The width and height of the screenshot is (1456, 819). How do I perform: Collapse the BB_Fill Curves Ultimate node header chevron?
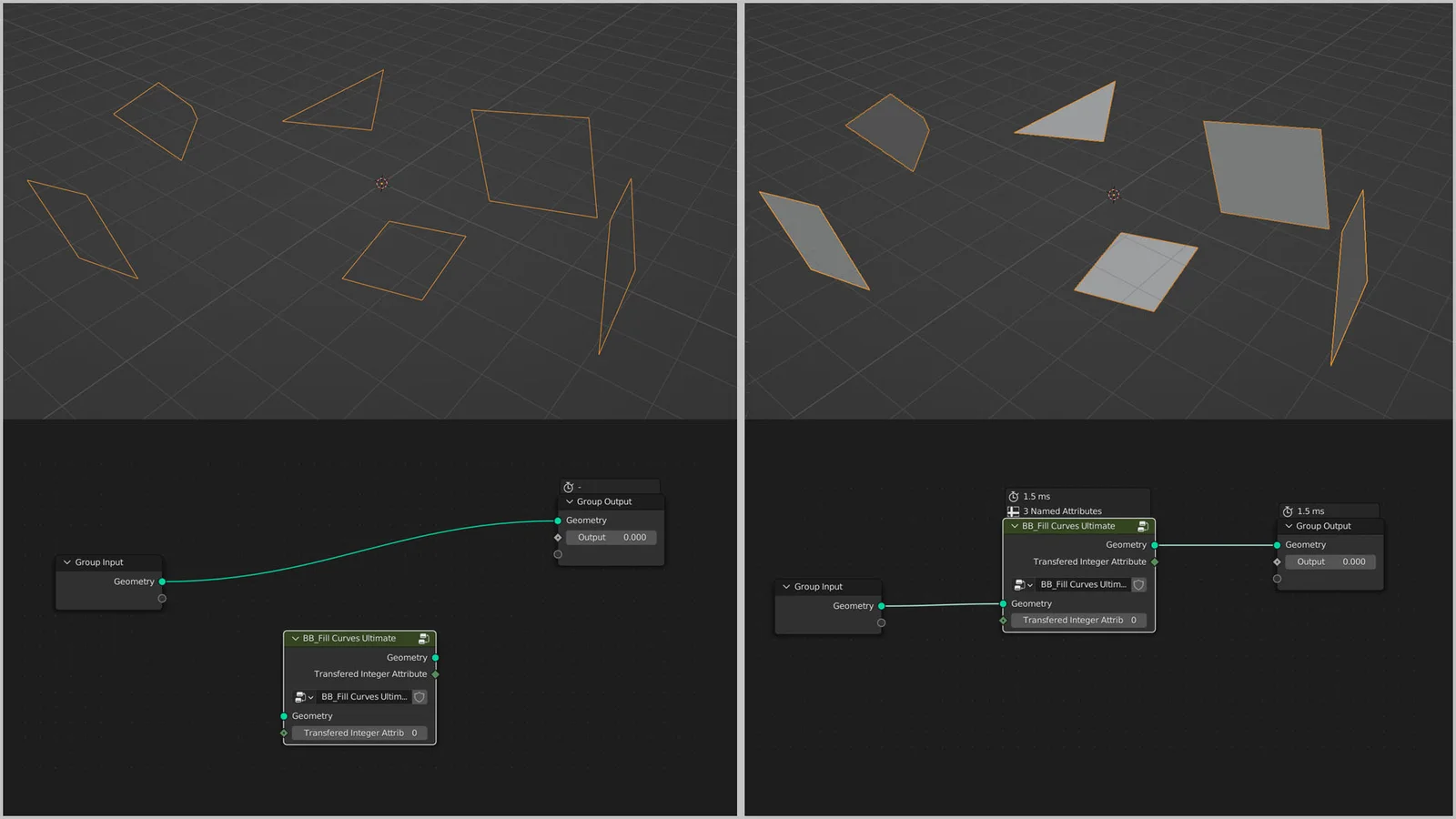click(295, 638)
